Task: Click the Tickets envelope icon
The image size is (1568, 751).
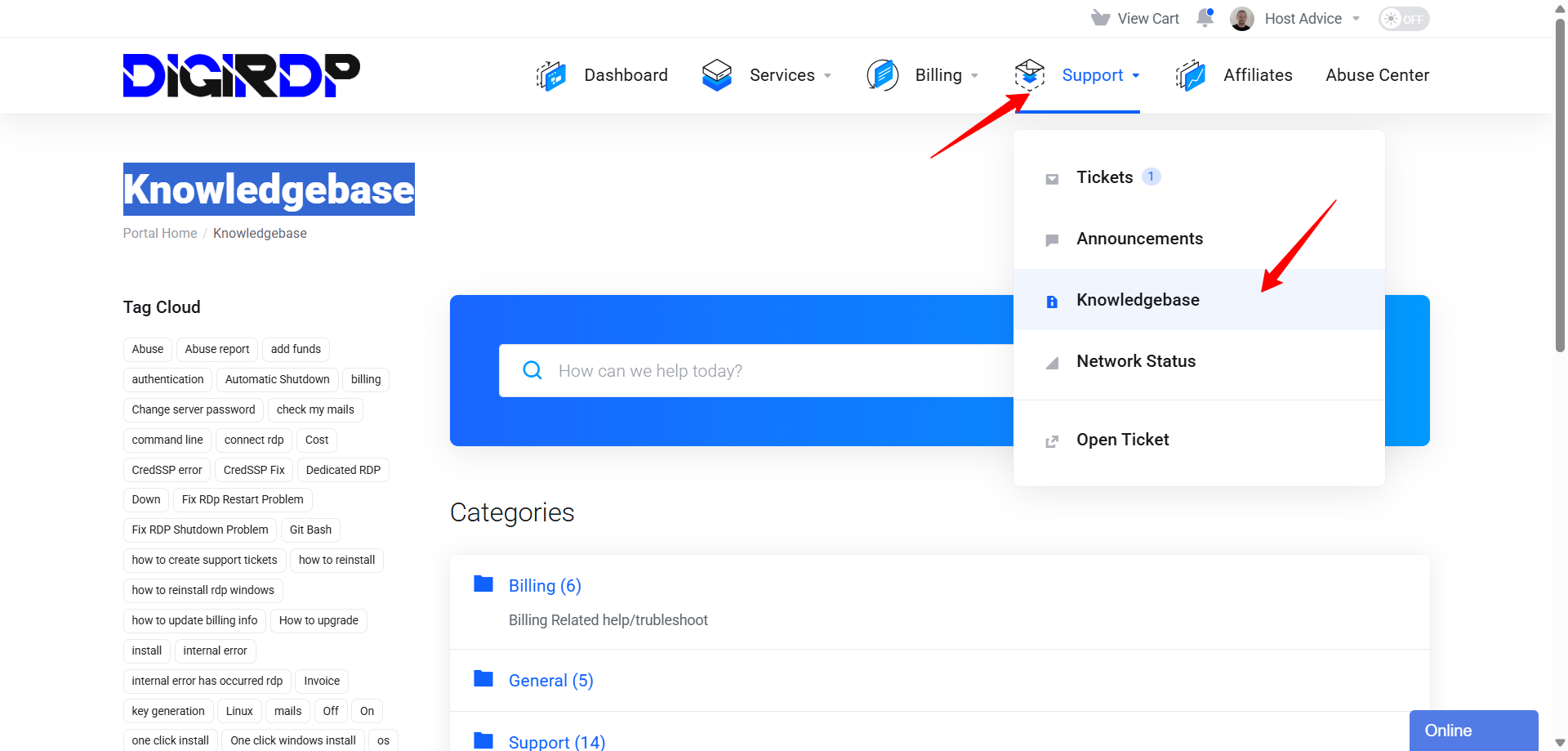Action: tap(1052, 179)
